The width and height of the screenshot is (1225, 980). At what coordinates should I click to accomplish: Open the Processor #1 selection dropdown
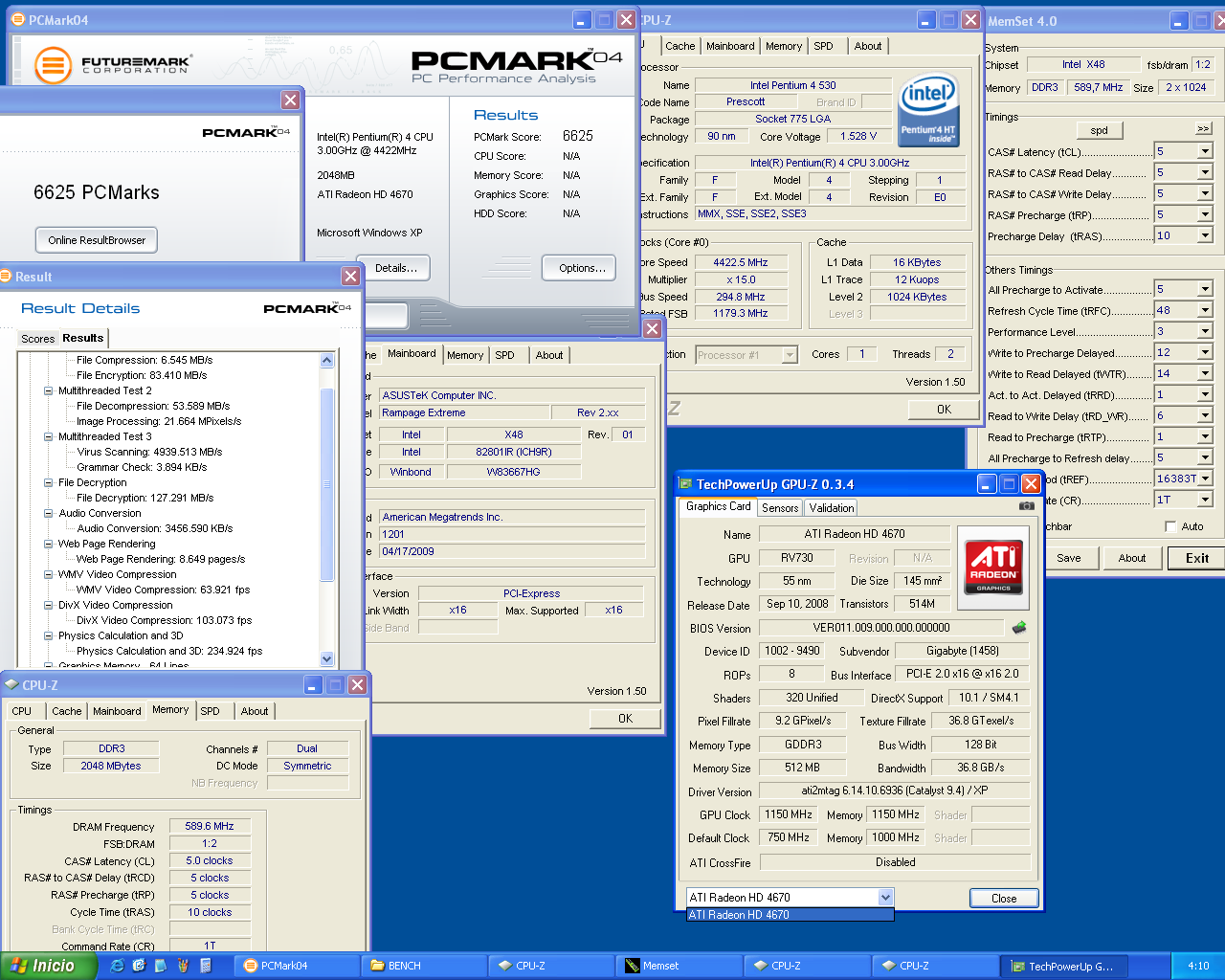(790, 355)
